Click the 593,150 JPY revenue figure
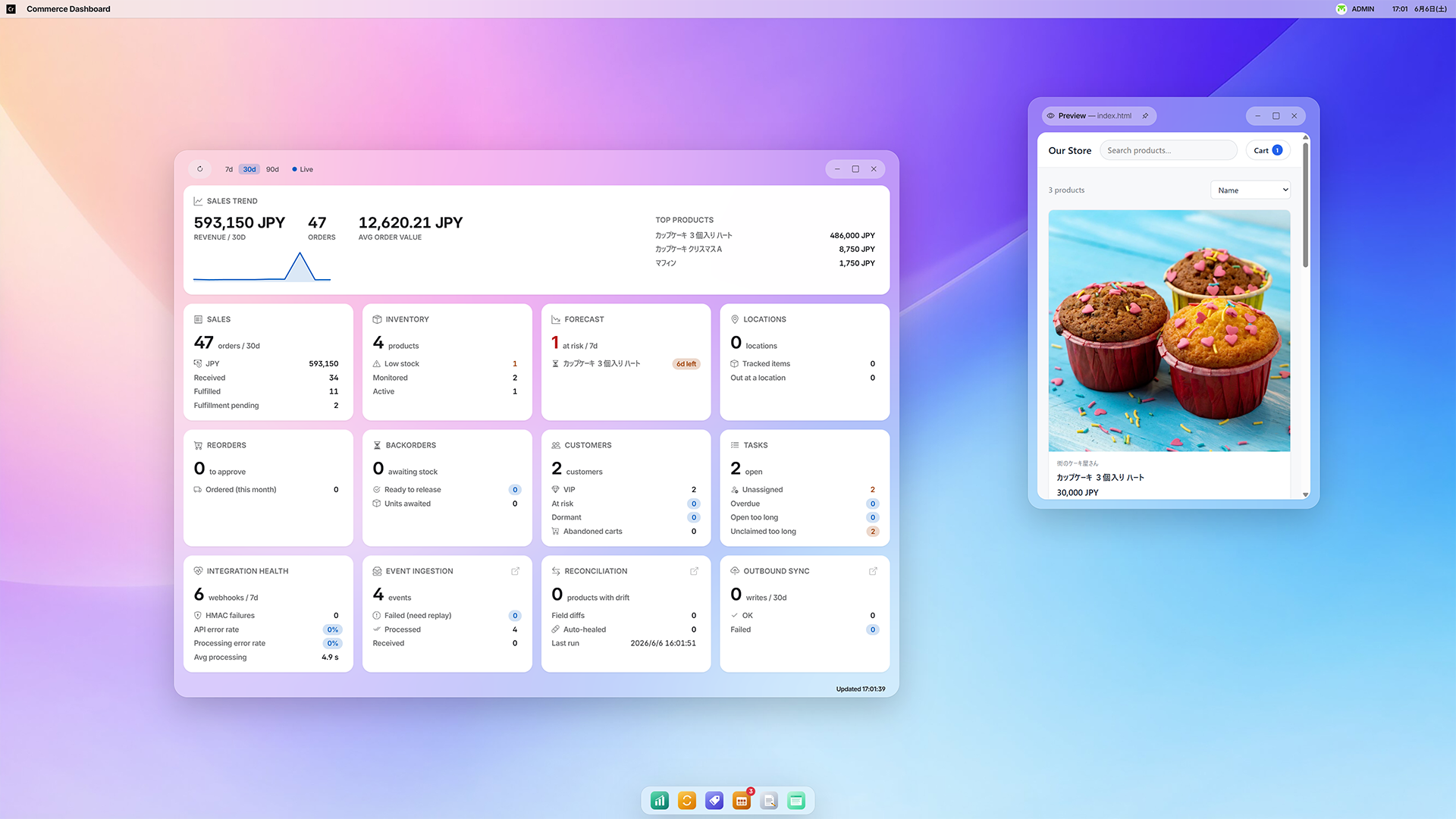The height and width of the screenshot is (819, 1456). pyautogui.click(x=240, y=222)
